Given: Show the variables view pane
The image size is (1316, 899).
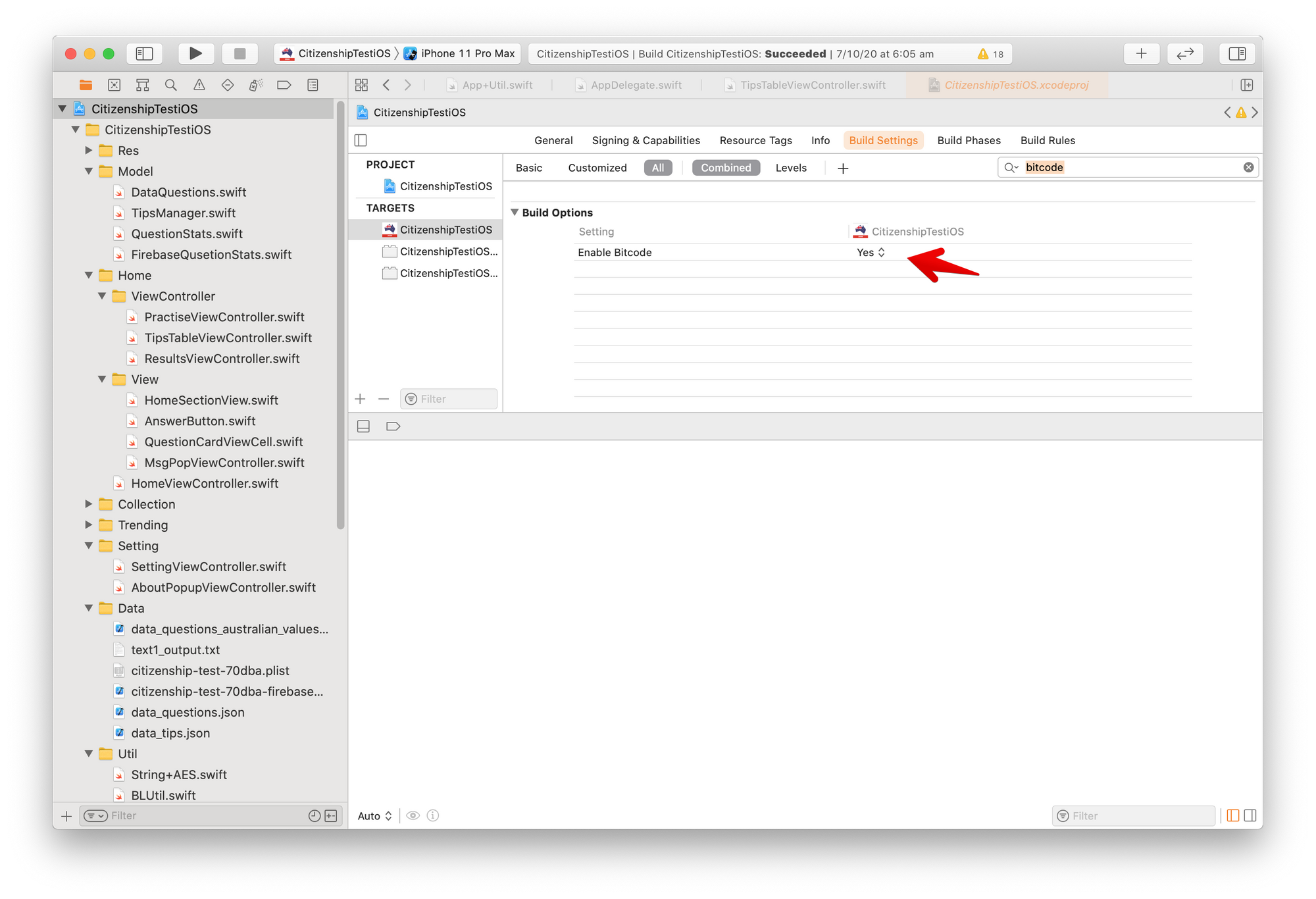Looking at the screenshot, I should (1233, 815).
